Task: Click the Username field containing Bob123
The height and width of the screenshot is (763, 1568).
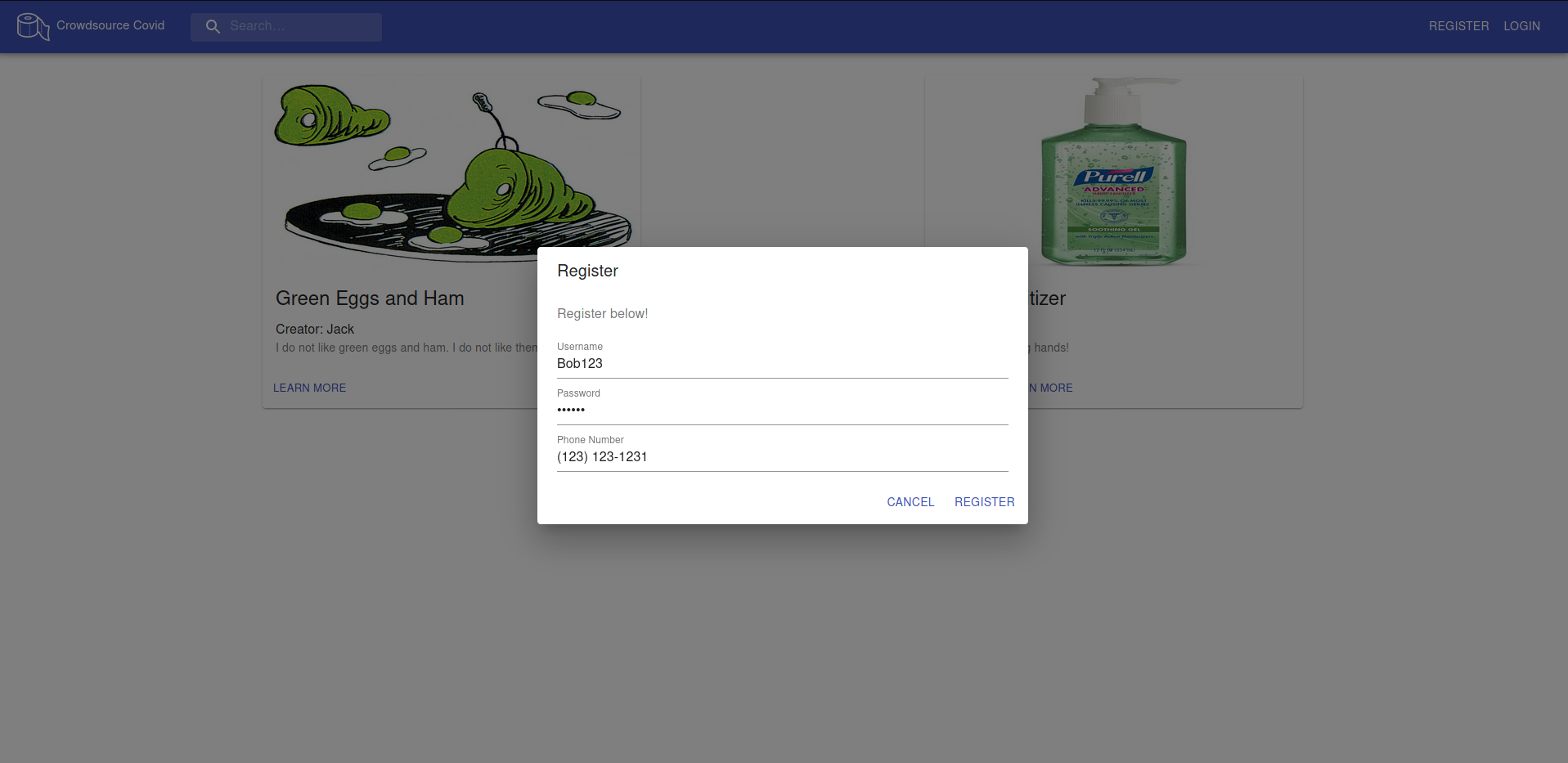Action: click(782, 363)
